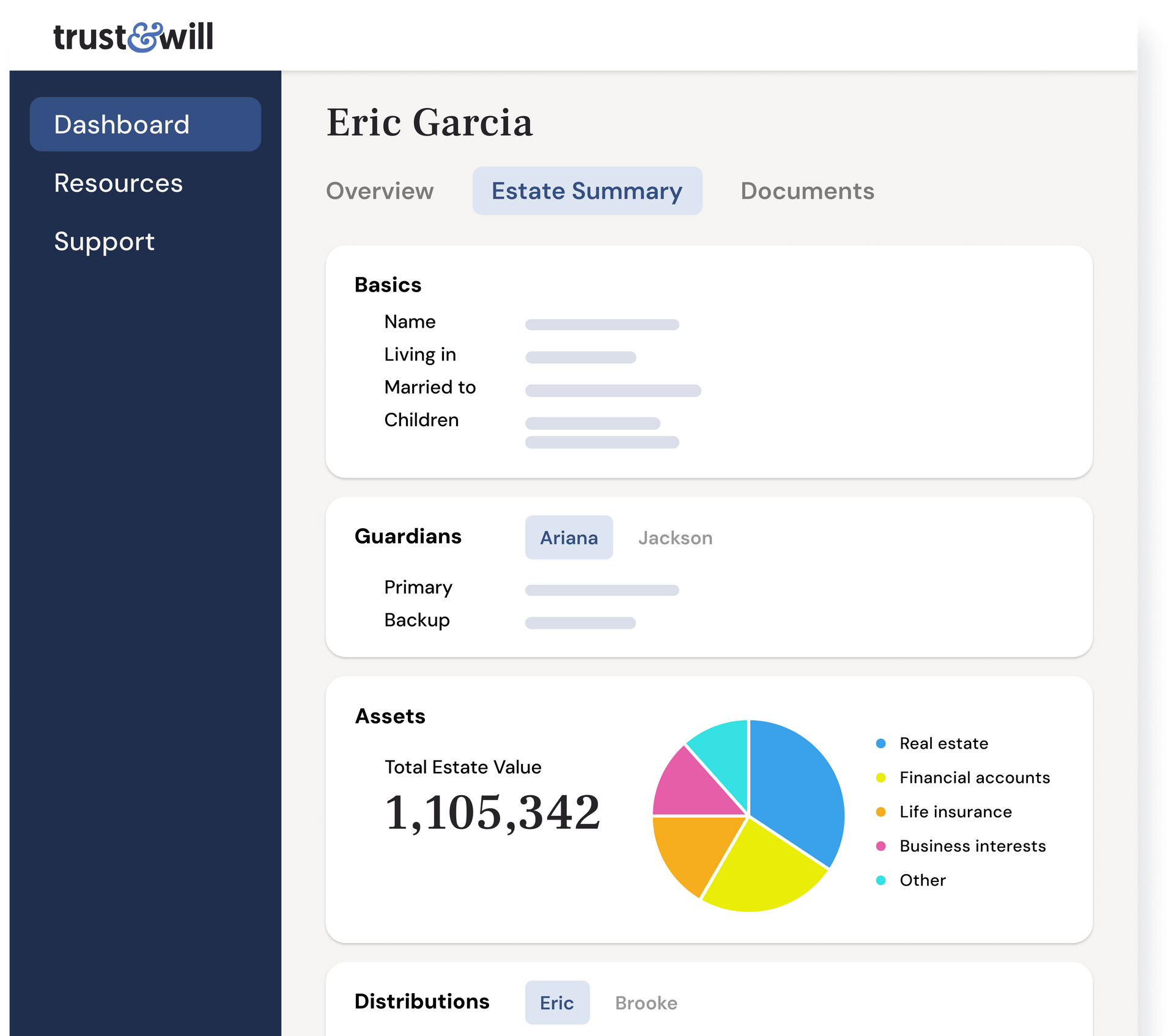
Task: Click the Children label
Action: pyautogui.click(x=421, y=420)
